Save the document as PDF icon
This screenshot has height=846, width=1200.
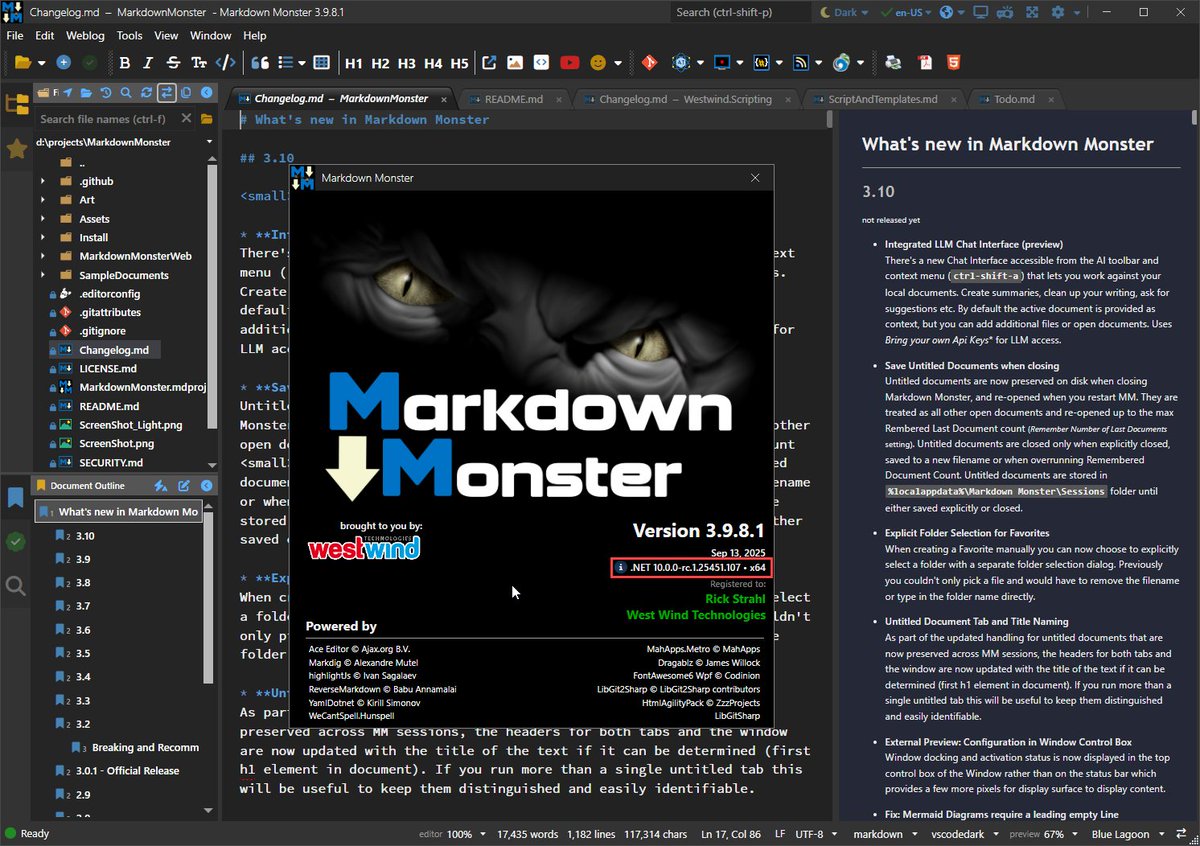click(925, 62)
